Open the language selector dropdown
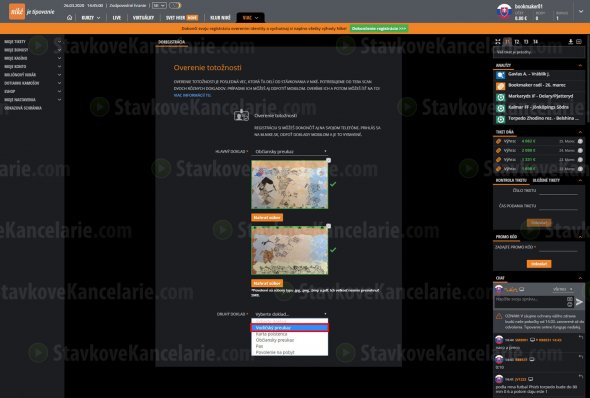This screenshot has height=398, width=590. click(x=159, y=5)
